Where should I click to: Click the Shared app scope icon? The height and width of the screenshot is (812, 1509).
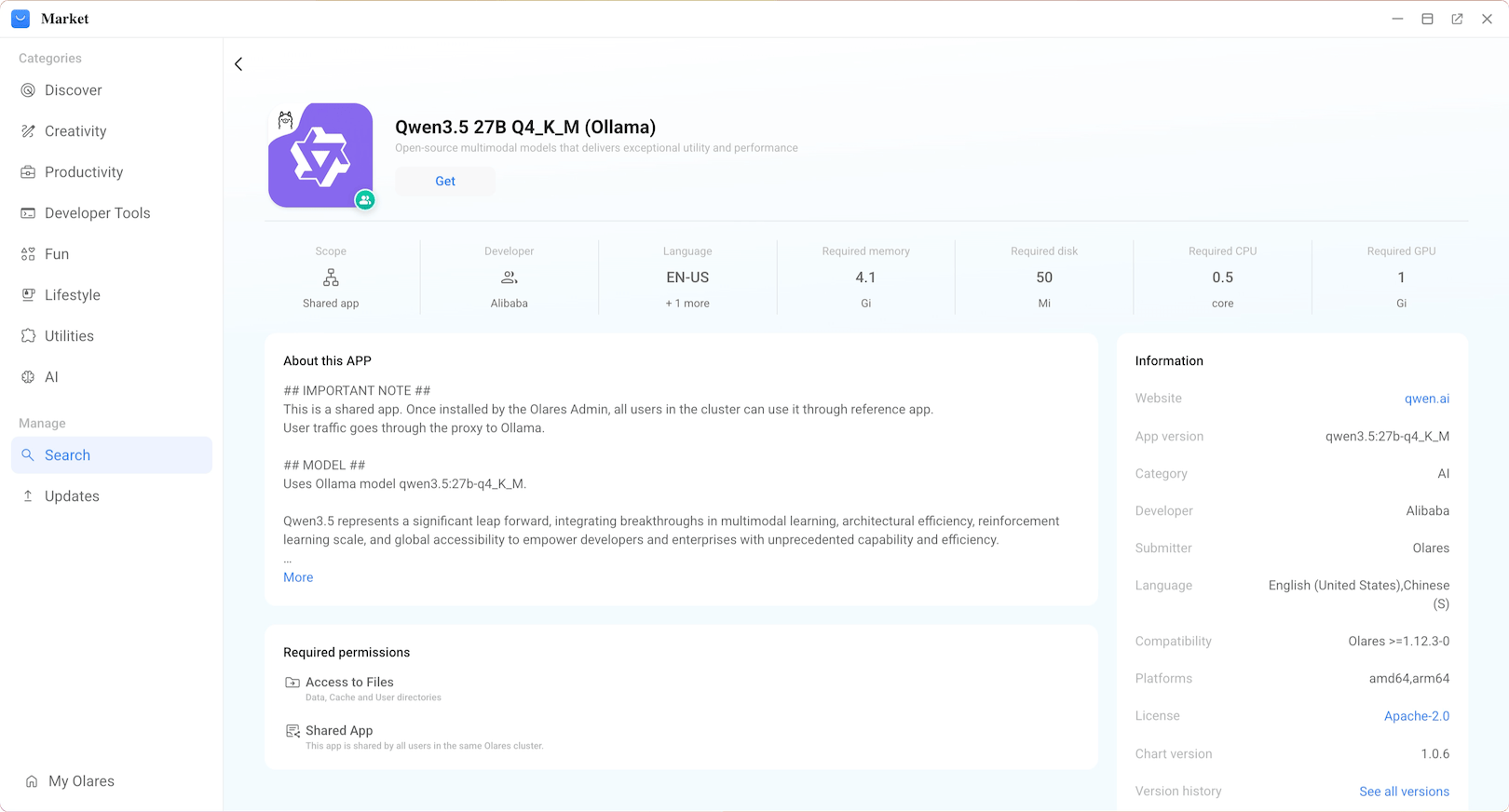click(331, 277)
